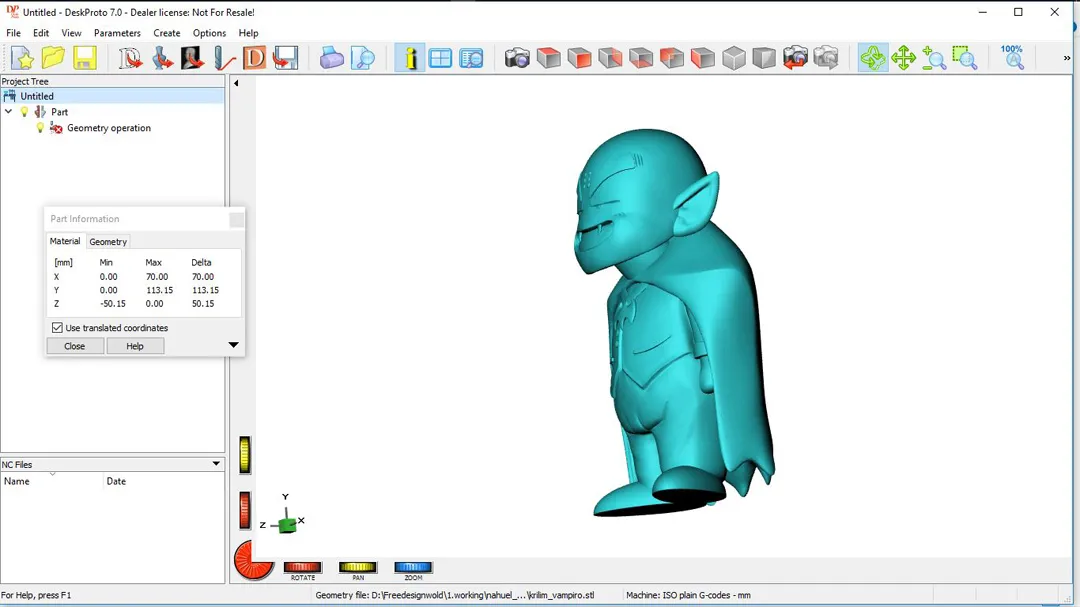The height and width of the screenshot is (607, 1080).
Task: Collapse the Part node in Project Tree
Action: point(9,112)
